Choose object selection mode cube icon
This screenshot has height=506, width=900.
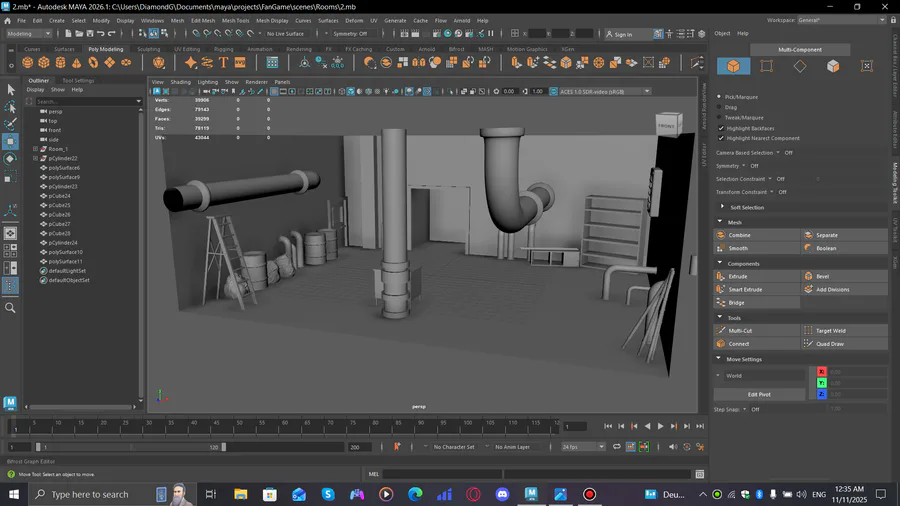[x=733, y=66]
